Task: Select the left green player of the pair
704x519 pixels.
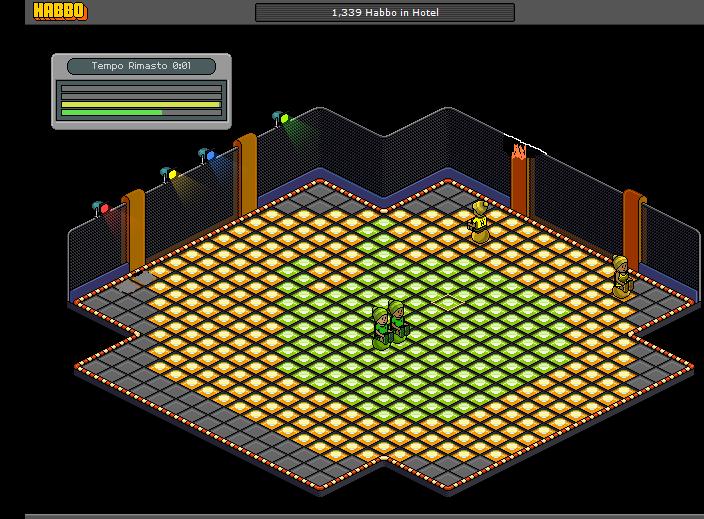Action: point(381,328)
